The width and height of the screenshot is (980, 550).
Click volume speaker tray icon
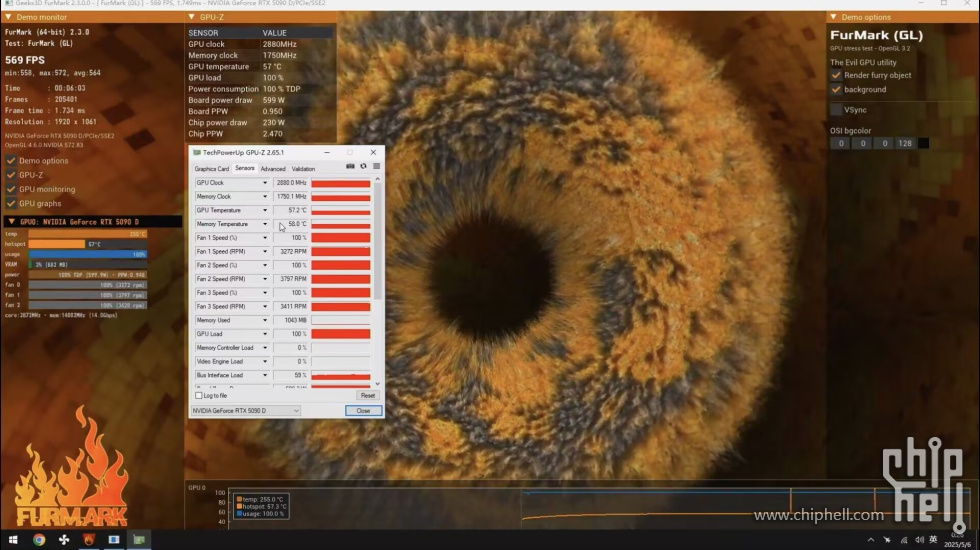(x=919, y=540)
